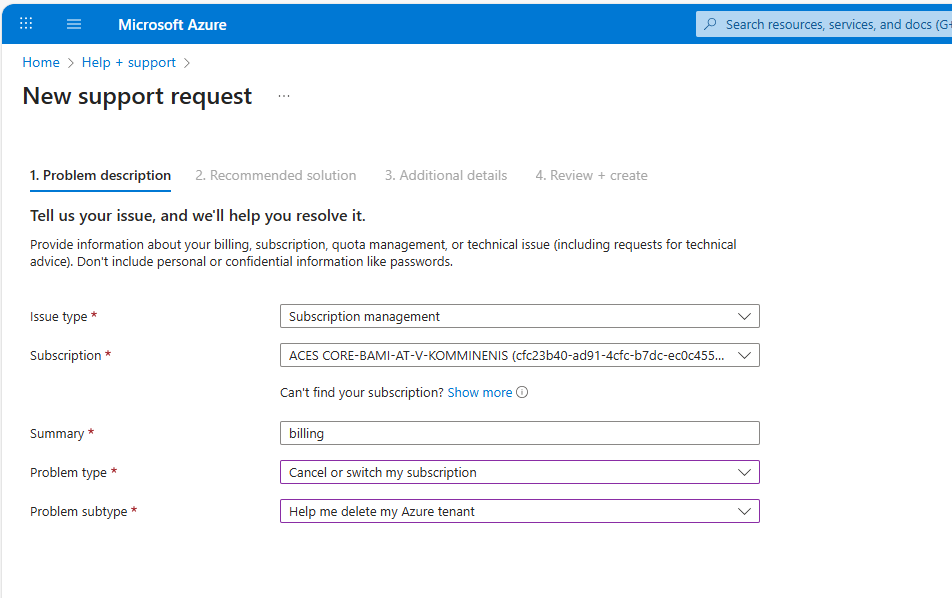
Task: Open the Azure apps grid launcher
Action: point(26,24)
